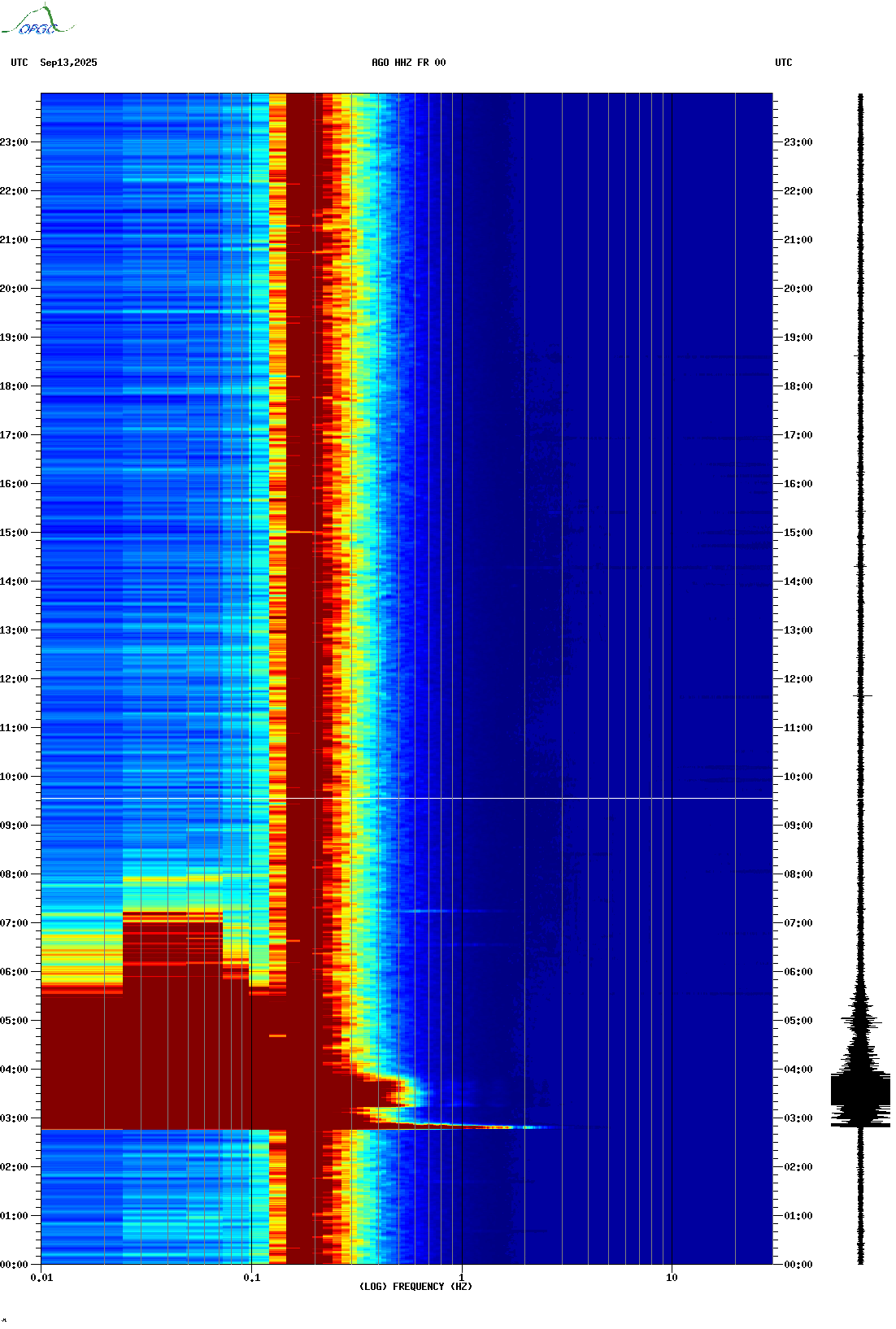Click 12:00 on the left time axis
The width and height of the screenshot is (896, 1329).
point(14,679)
